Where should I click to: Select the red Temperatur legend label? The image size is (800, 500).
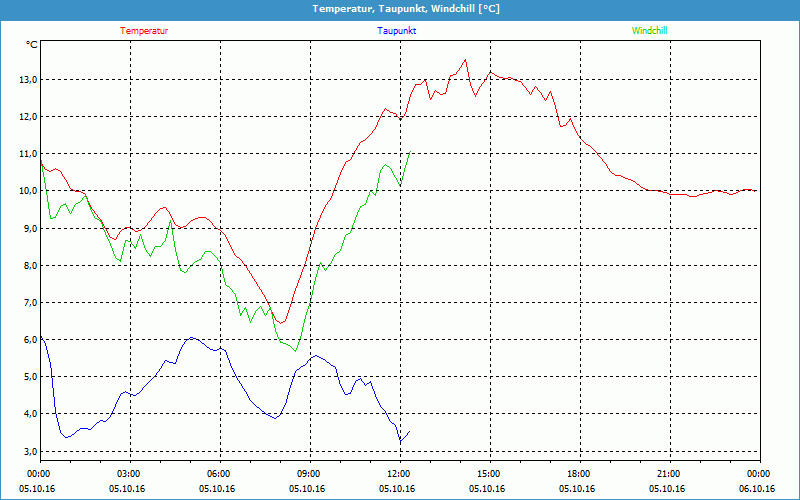coord(144,31)
